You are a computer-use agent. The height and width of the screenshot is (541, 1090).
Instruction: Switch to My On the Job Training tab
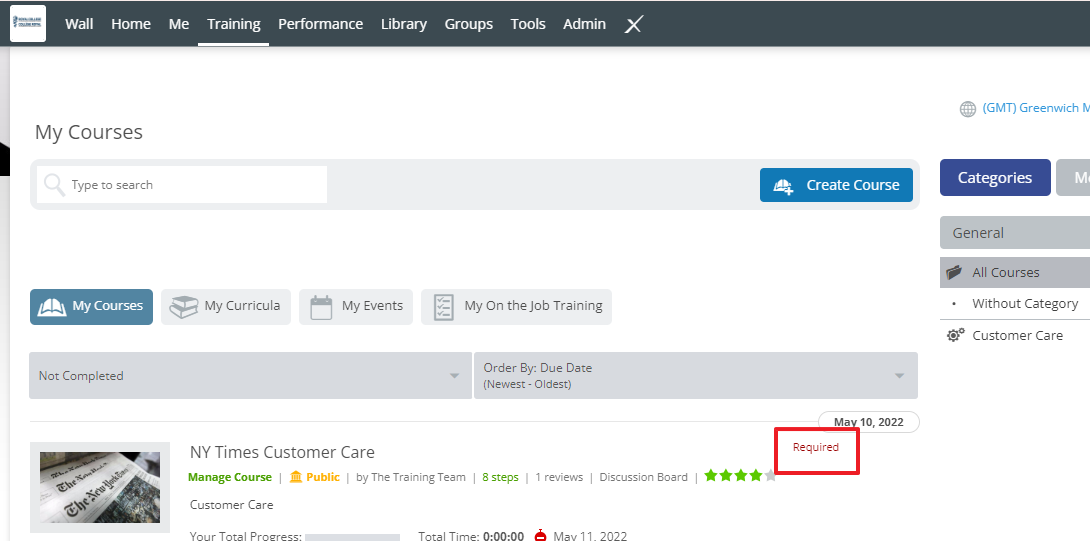point(516,307)
